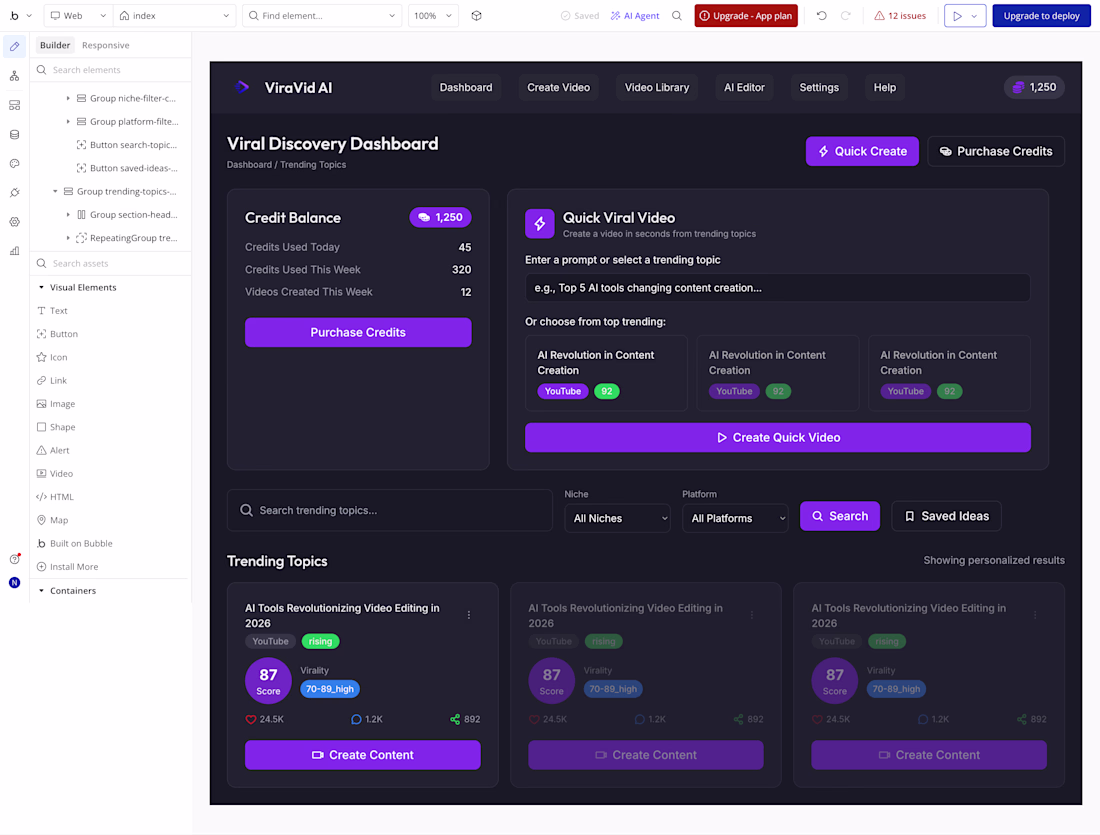Click Create Content on first trending card
Image resolution: width=1100 pixels, height=835 pixels.
coord(363,755)
